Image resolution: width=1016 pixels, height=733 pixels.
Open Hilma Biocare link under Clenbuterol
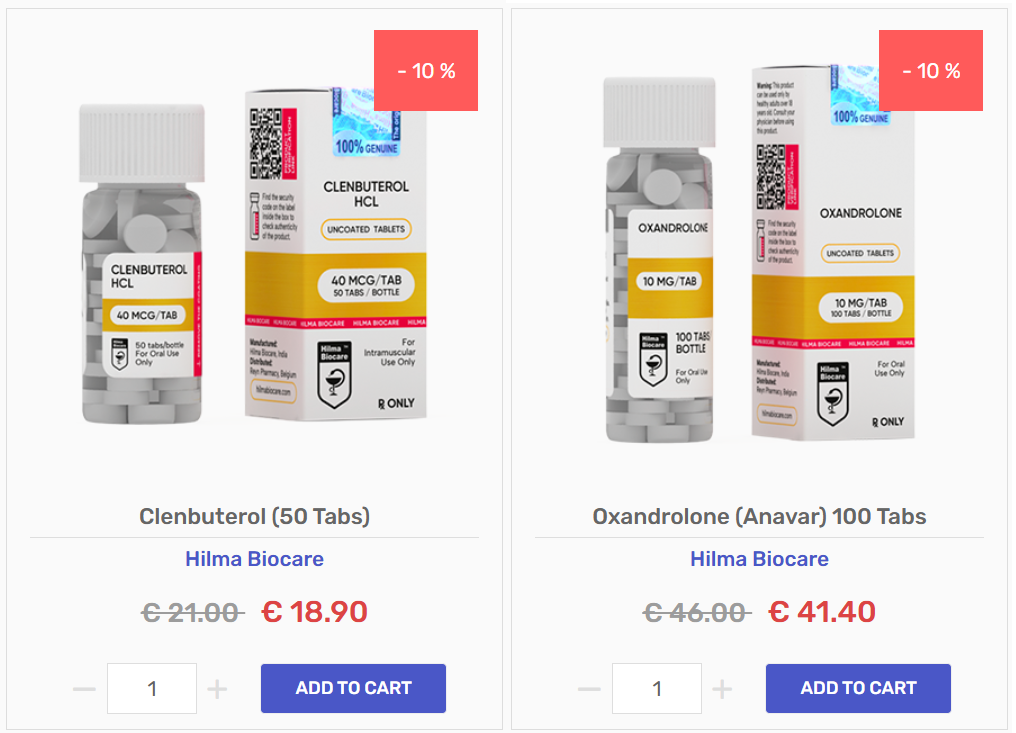(x=254, y=559)
